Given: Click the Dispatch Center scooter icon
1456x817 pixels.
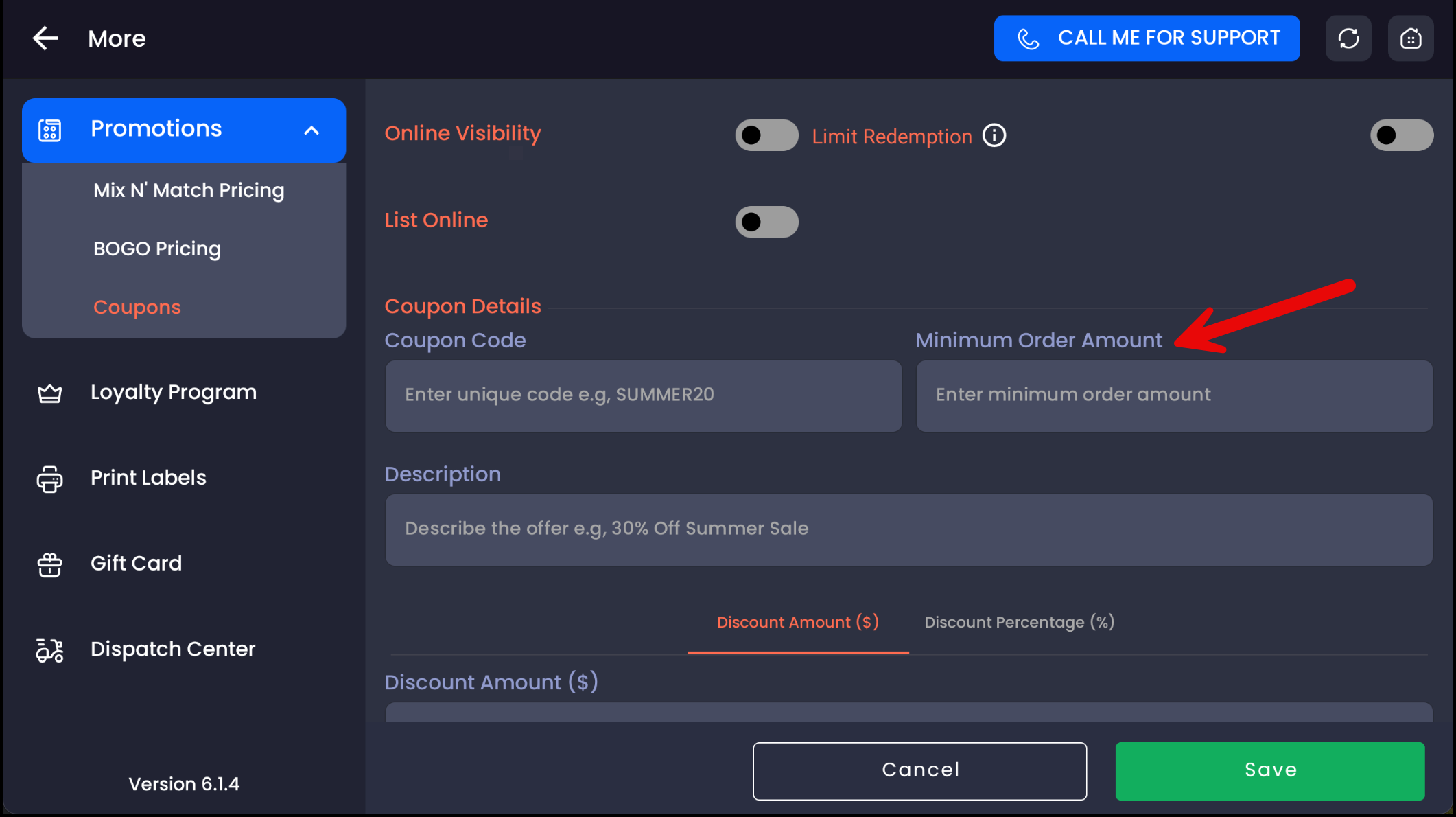Looking at the screenshot, I should [49, 649].
